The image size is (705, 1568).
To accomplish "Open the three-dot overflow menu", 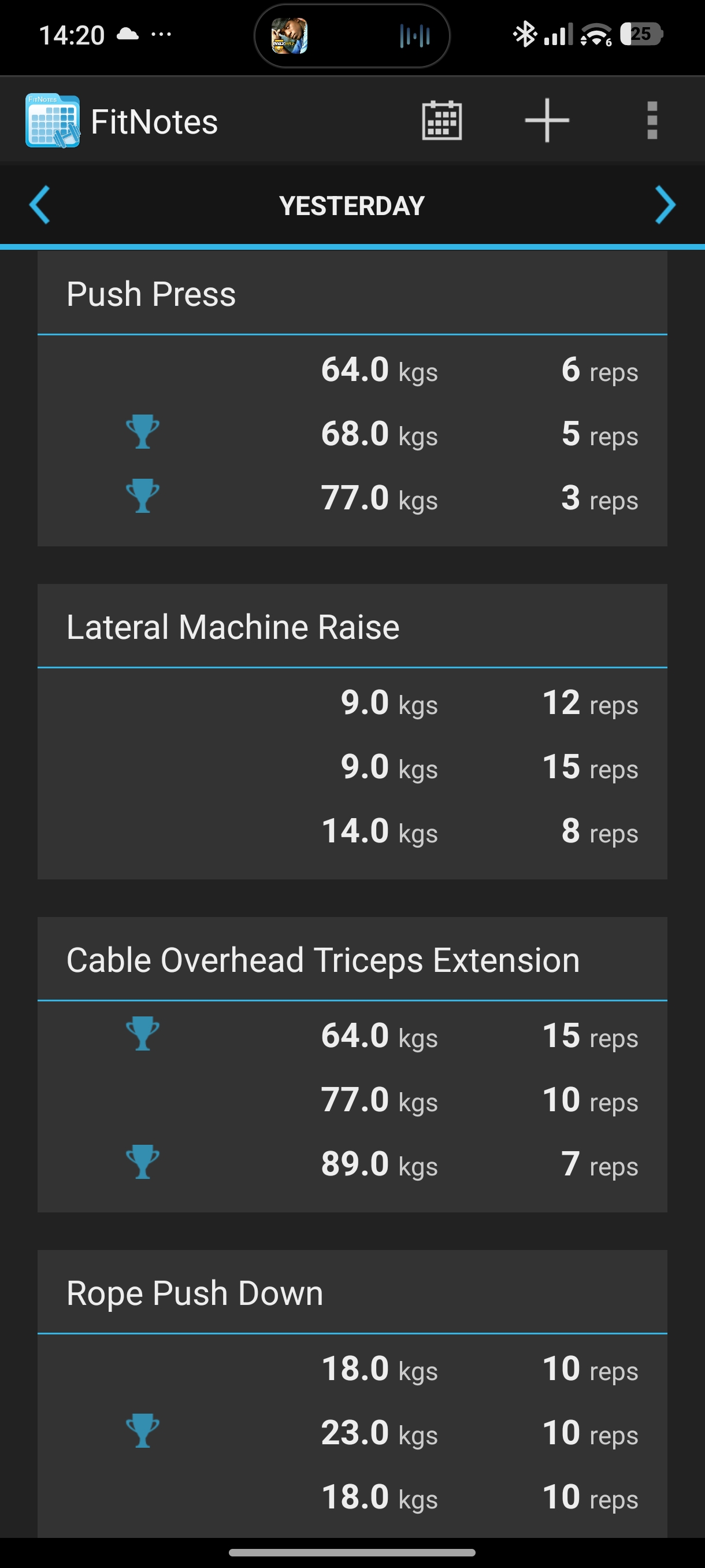I will tap(652, 120).
